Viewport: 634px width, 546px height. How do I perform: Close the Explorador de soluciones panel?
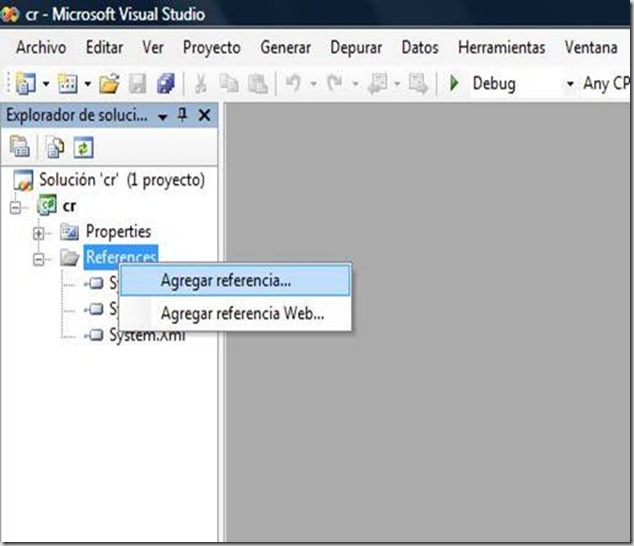(x=205, y=116)
